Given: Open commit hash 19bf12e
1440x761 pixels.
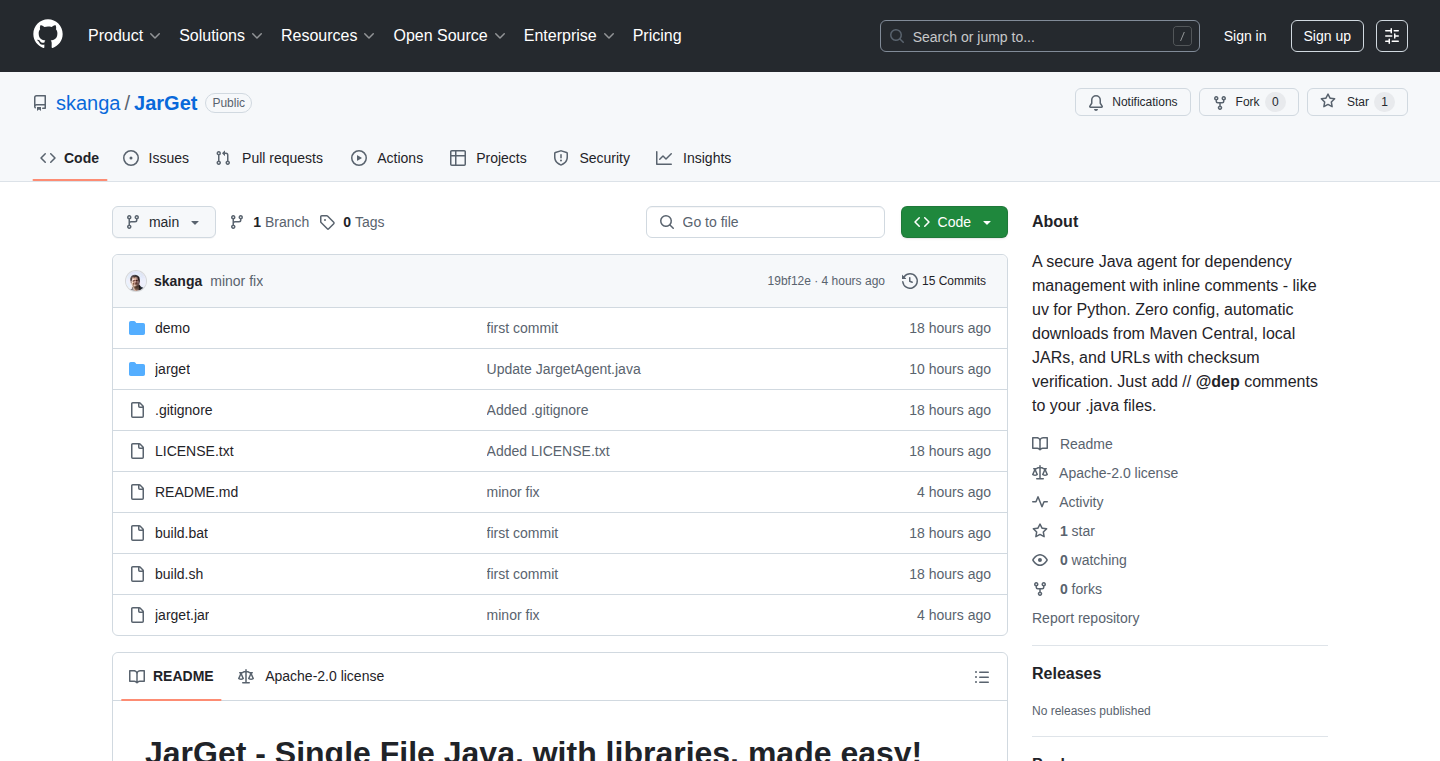Looking at the screenshot, I should click(x=790, y=281).
